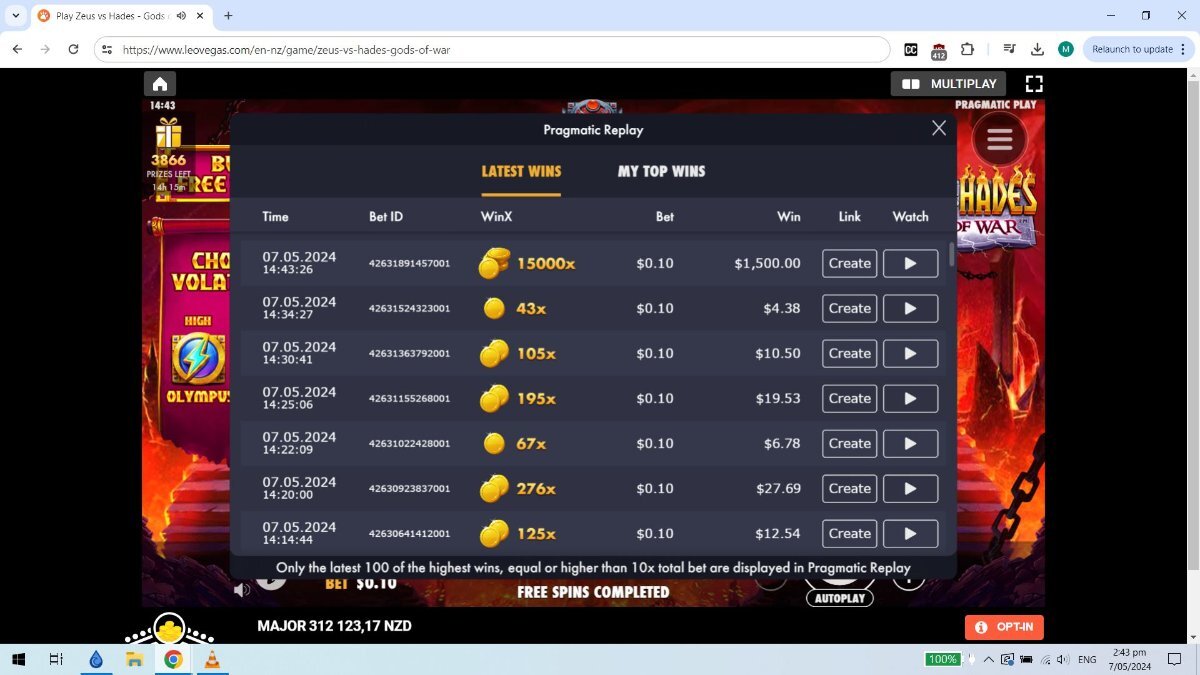Create a link for the 15000x win
Image resolution: width=1200 pixels, height=675 pixels.
tap(850, 263)
